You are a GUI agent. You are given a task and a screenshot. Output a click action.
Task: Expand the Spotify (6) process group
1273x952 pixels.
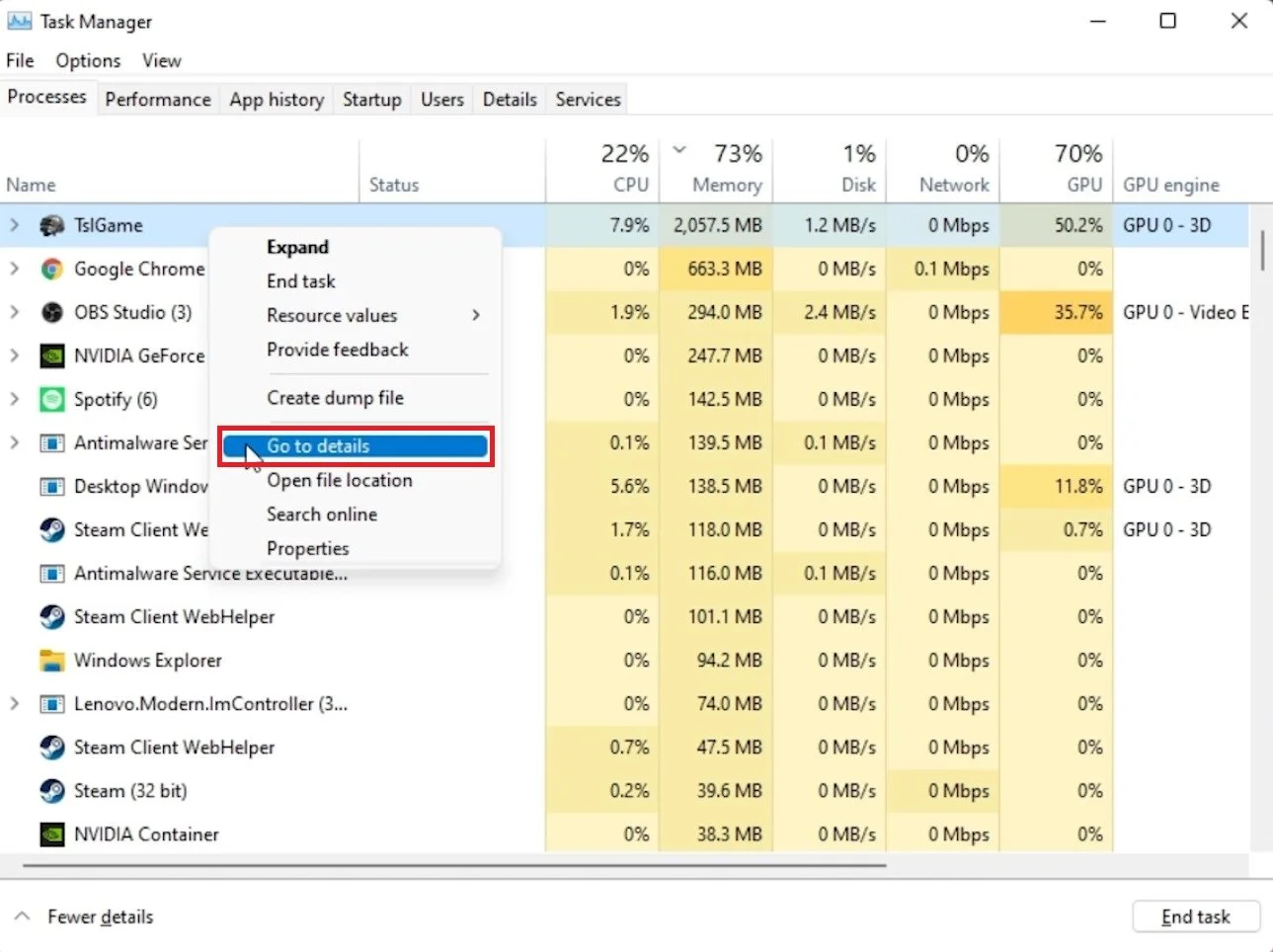coord(14,399)
